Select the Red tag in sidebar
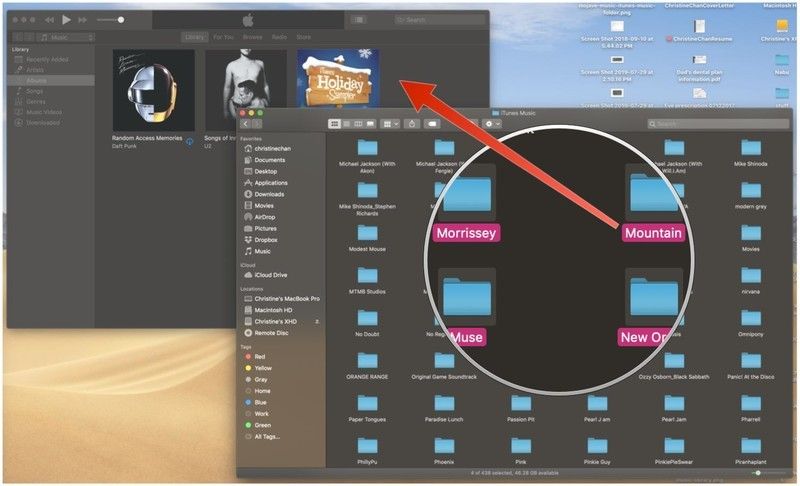This screenshot has height=486, width=800. (259, 356)
